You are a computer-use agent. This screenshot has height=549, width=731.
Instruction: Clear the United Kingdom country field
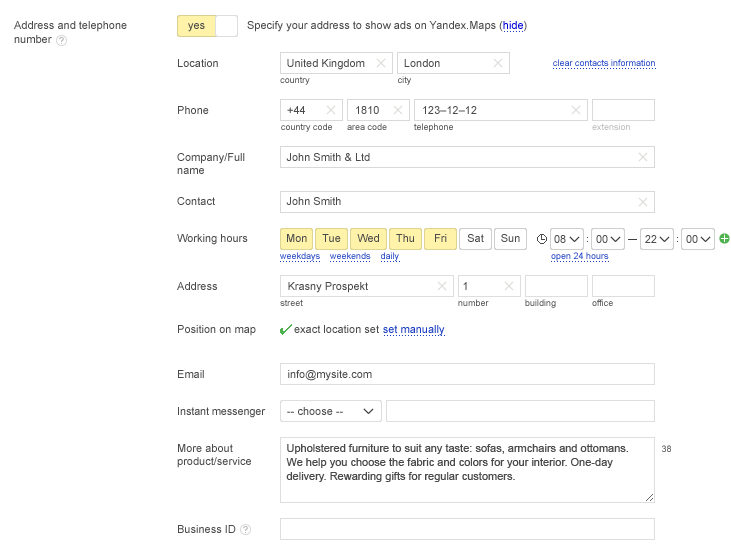380,63
